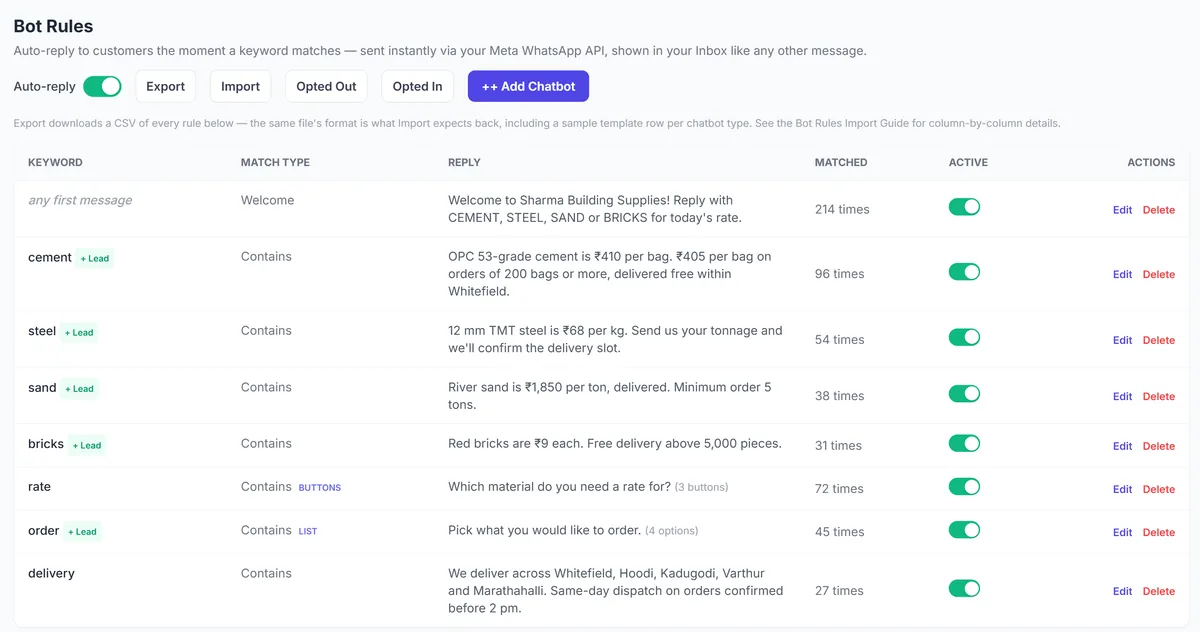1200x632 pixels.
Task: Click the Lead badge next to steel
Action: pos(79,332)
